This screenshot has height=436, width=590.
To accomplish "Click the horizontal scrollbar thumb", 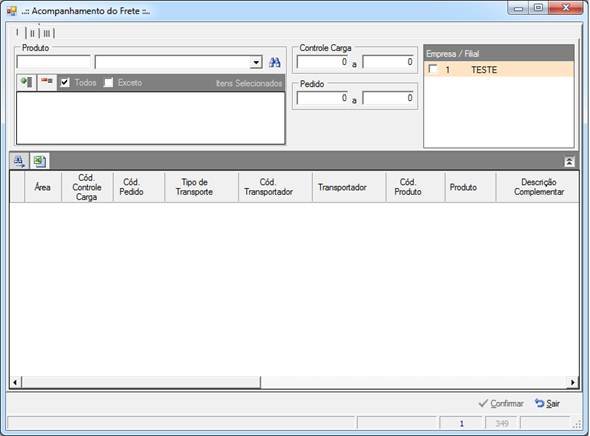I will 141,382.
